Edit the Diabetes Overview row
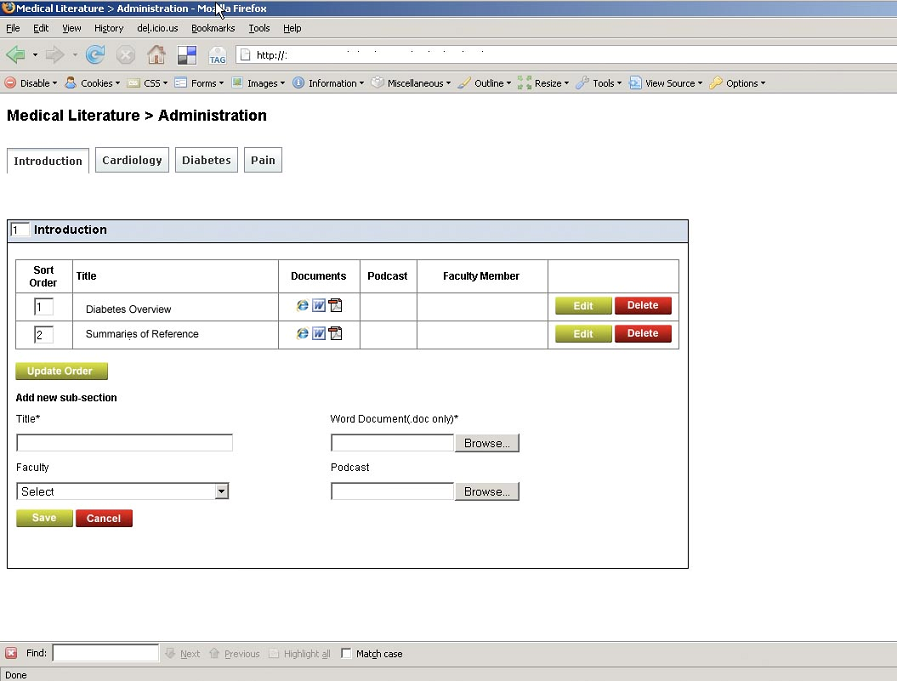 583,306
